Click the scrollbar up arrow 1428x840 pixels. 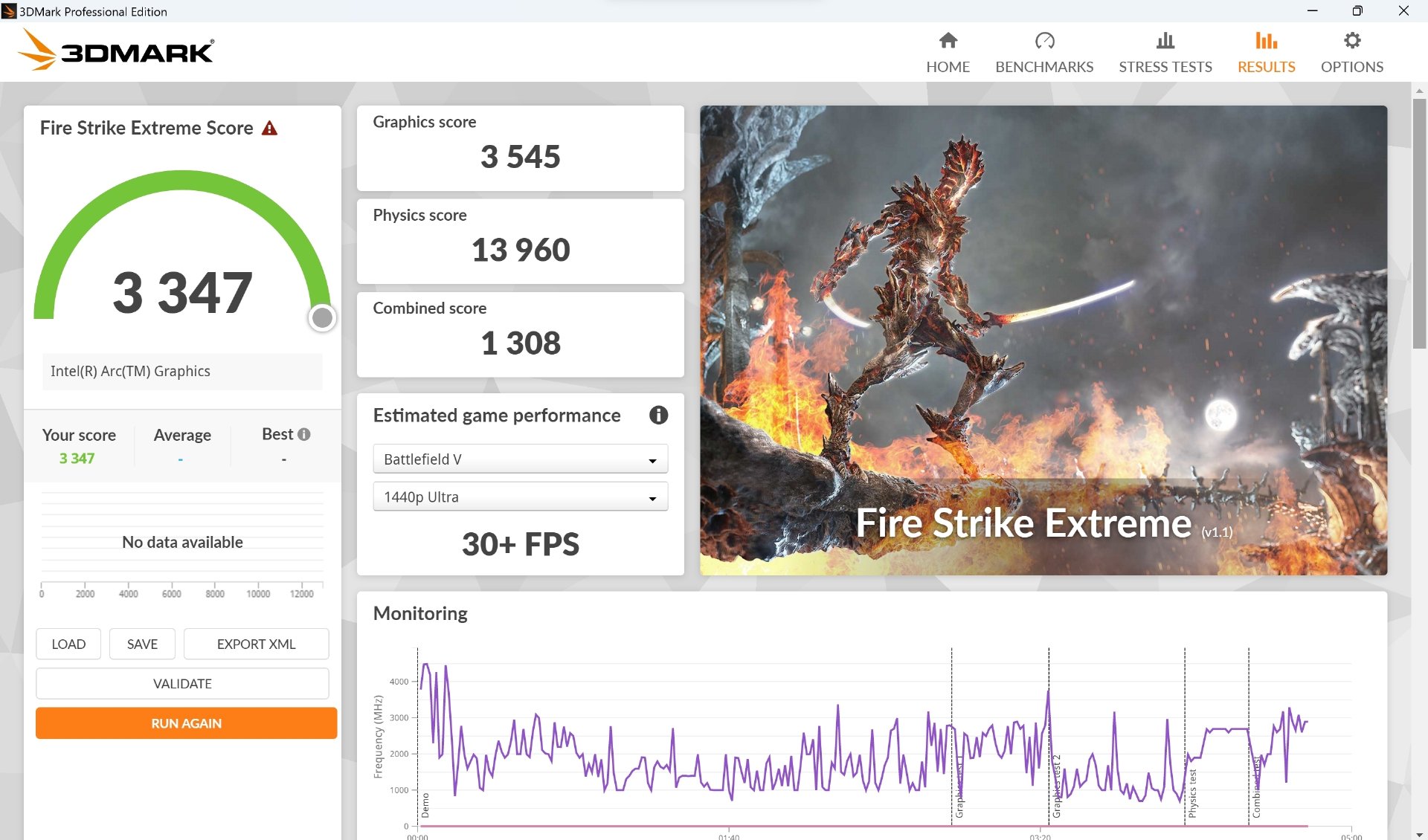tap(1419, 90)
